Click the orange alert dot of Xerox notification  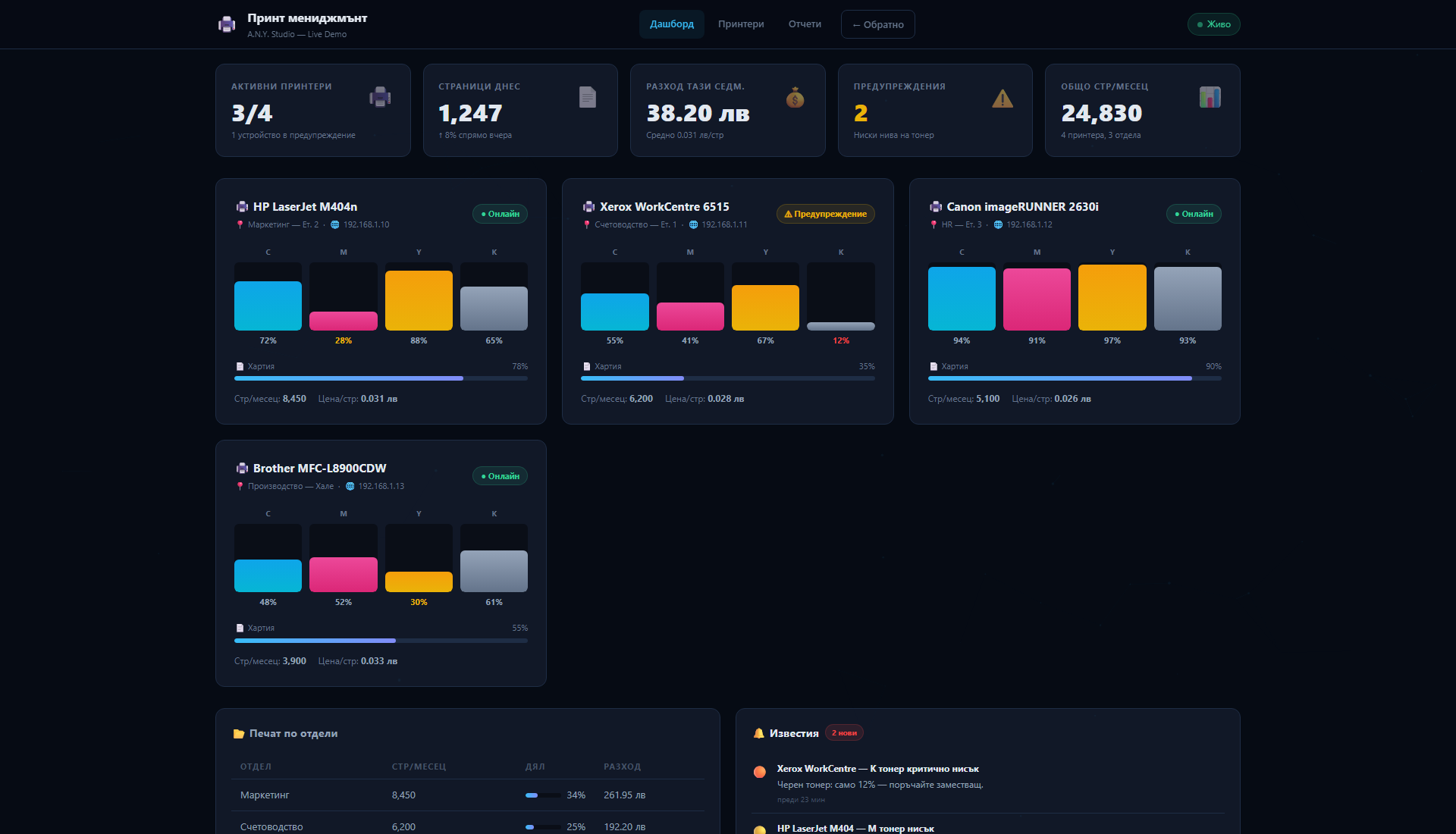click(759, 772)
